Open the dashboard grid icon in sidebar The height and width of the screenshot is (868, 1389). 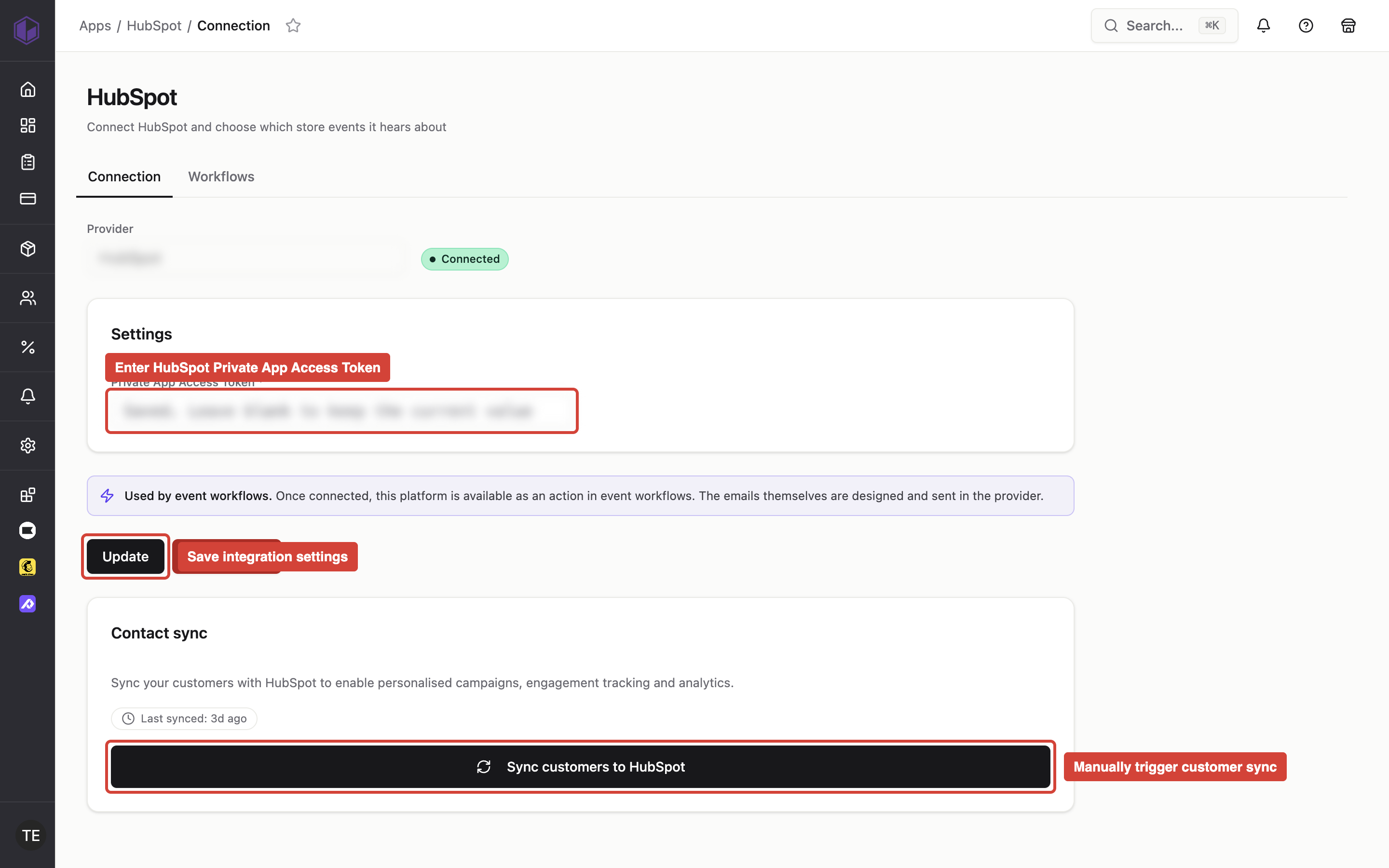click(27, 126)
